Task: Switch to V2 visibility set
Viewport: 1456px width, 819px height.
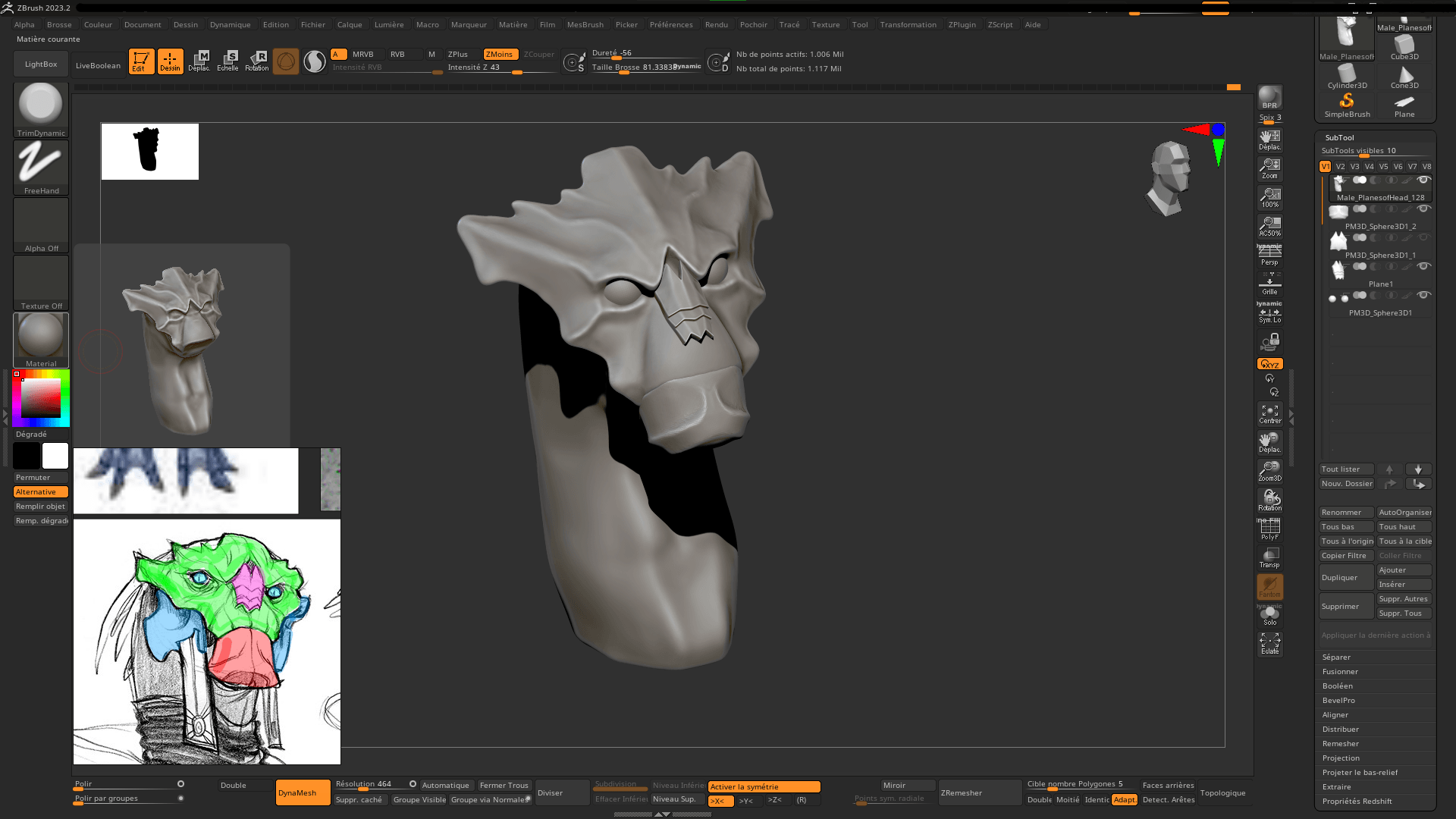Action: 1340,166
